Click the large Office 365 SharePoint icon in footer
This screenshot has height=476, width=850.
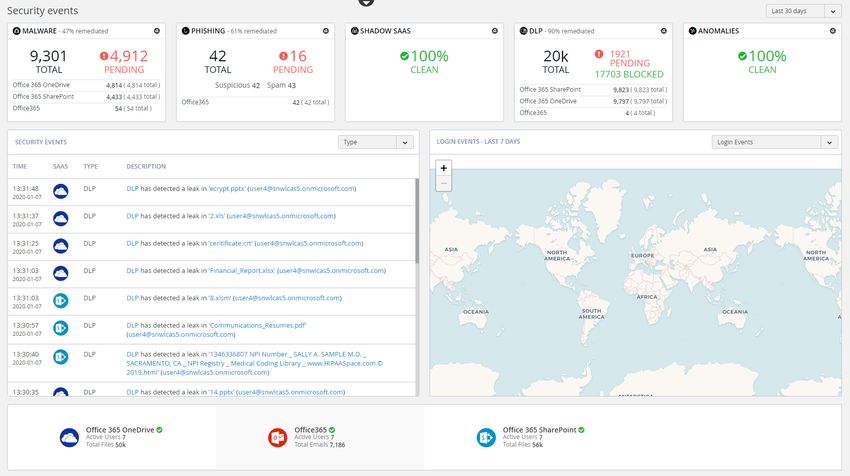pyautogui.click(x=486, y=438)
